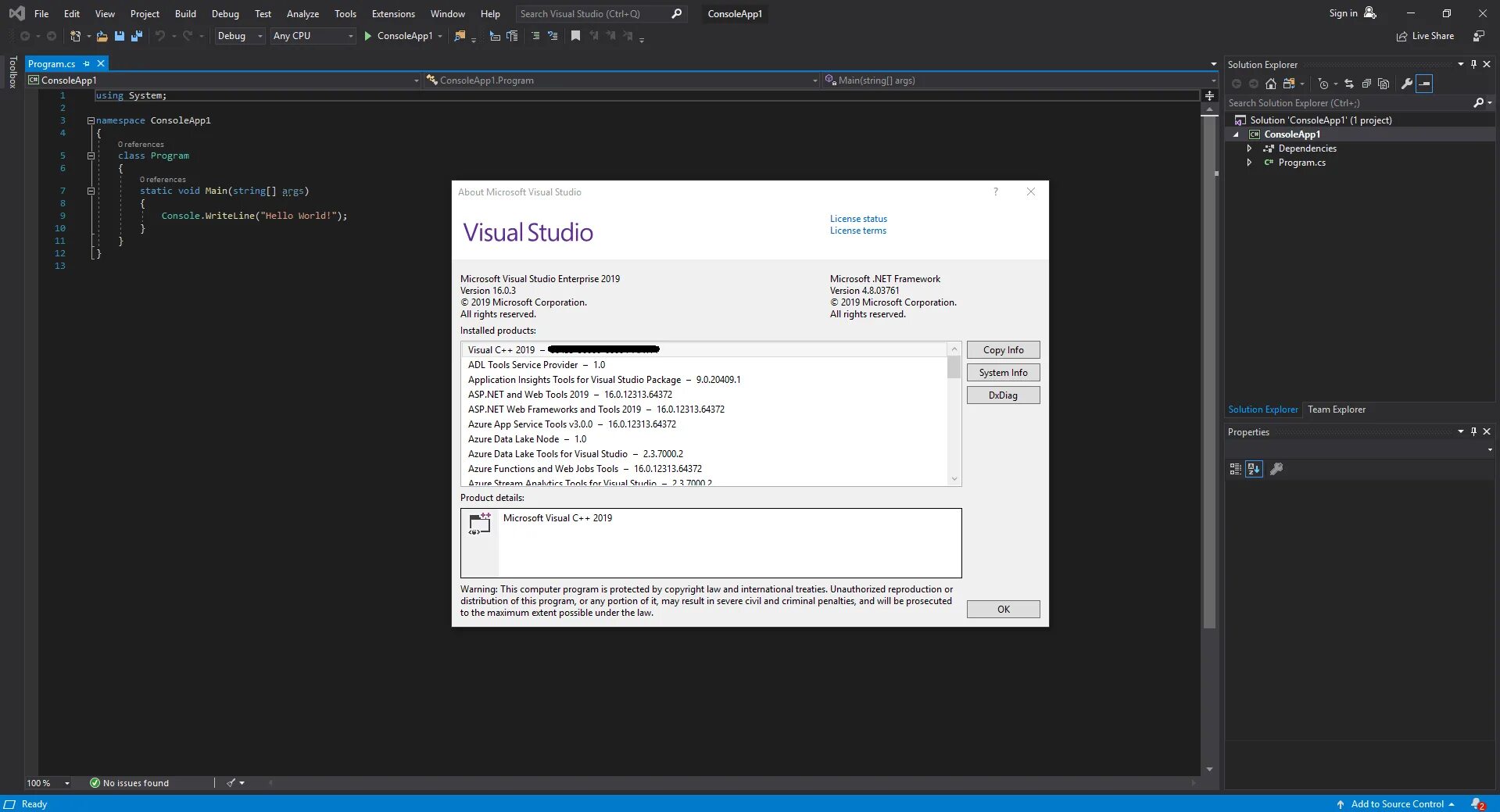Collapse the namespace ConsoleApp1 code block

[91, 120]
